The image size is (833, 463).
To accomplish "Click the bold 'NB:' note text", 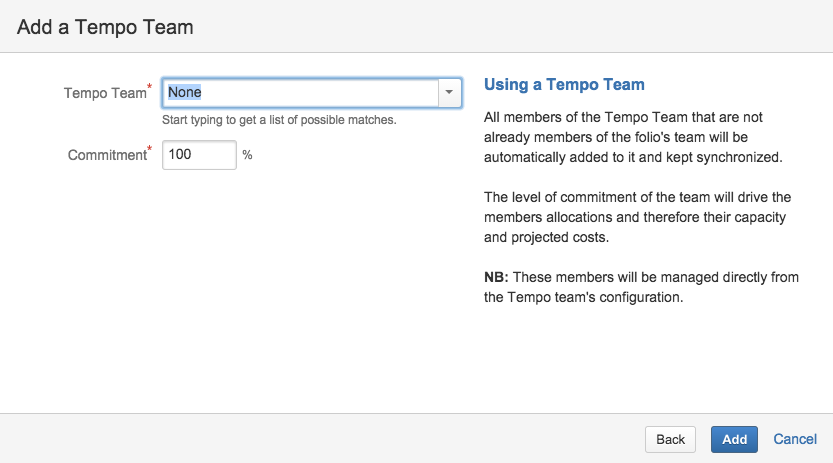I will coord(498,277).
